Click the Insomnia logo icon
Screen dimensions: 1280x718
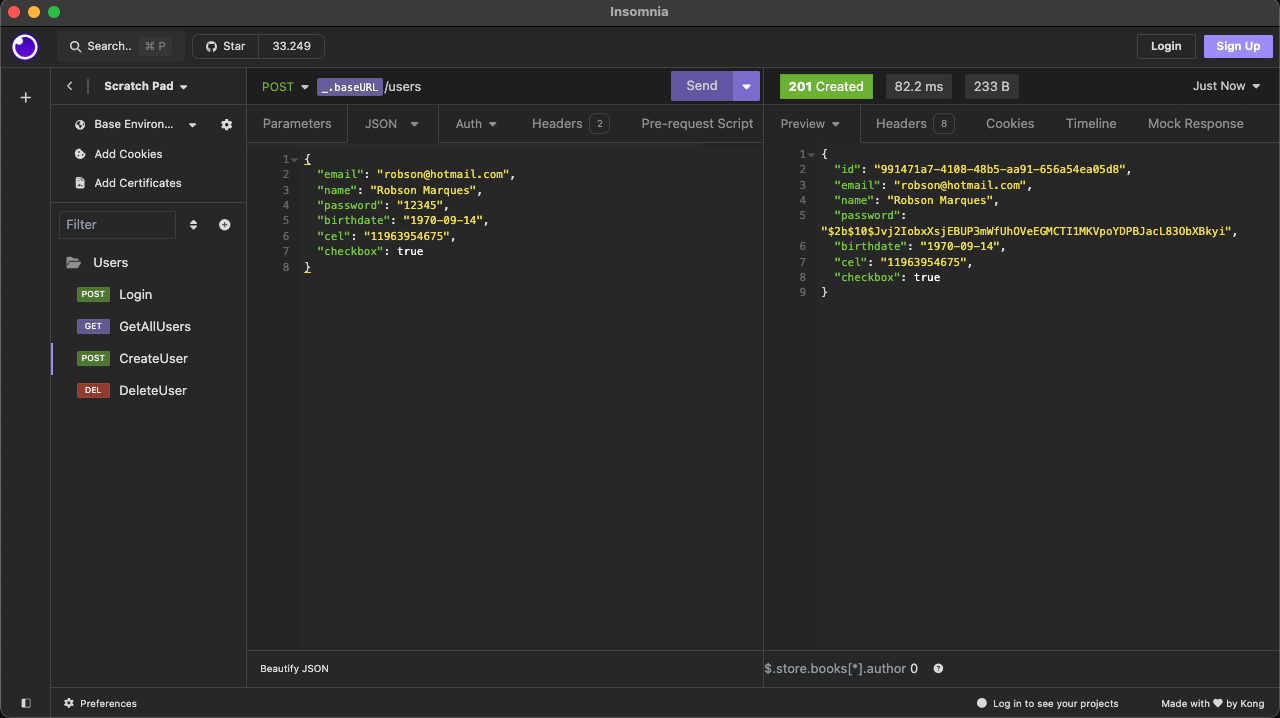(x=25, y=47)
